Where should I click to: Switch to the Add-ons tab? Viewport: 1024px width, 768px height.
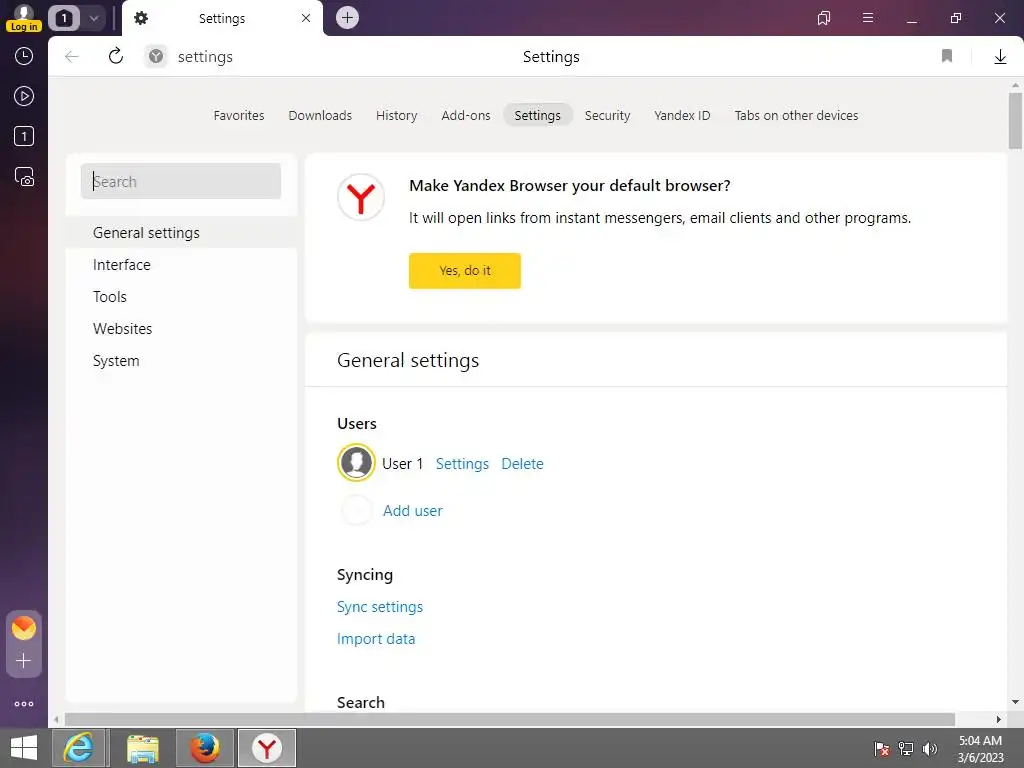(x=466, y=116)
